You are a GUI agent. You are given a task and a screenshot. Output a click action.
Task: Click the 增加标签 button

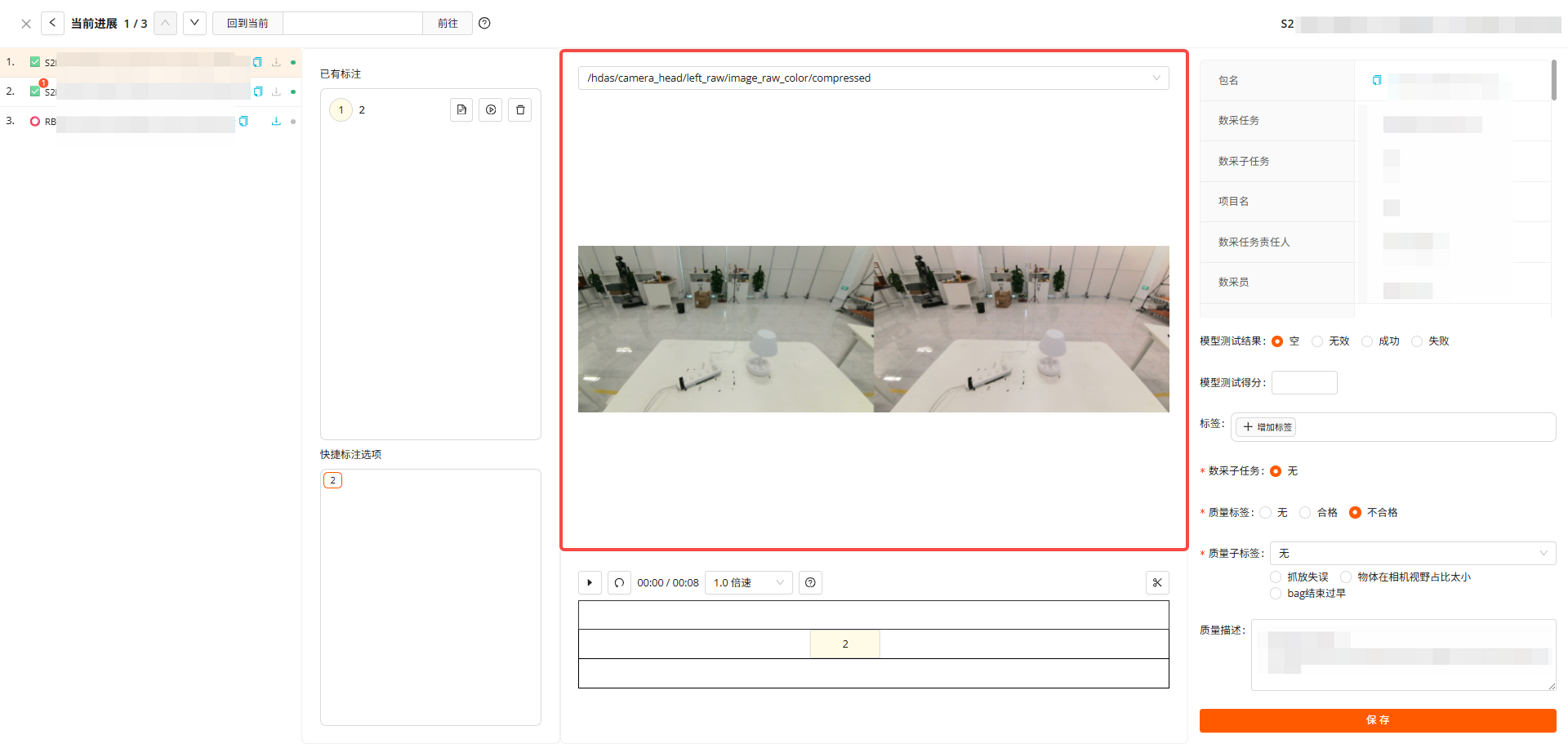[1267, 427]
